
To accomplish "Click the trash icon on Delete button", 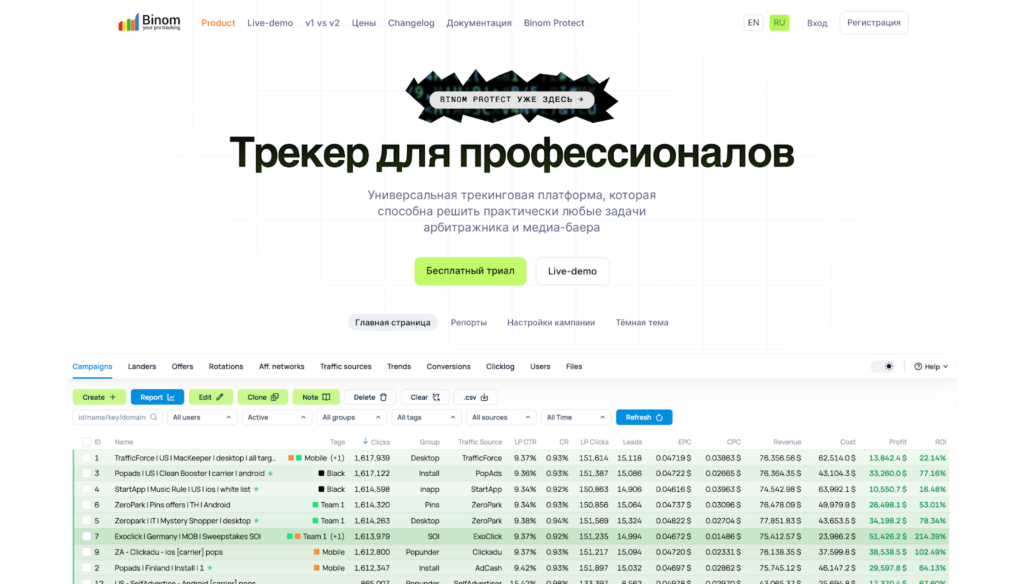I will 383,397.
